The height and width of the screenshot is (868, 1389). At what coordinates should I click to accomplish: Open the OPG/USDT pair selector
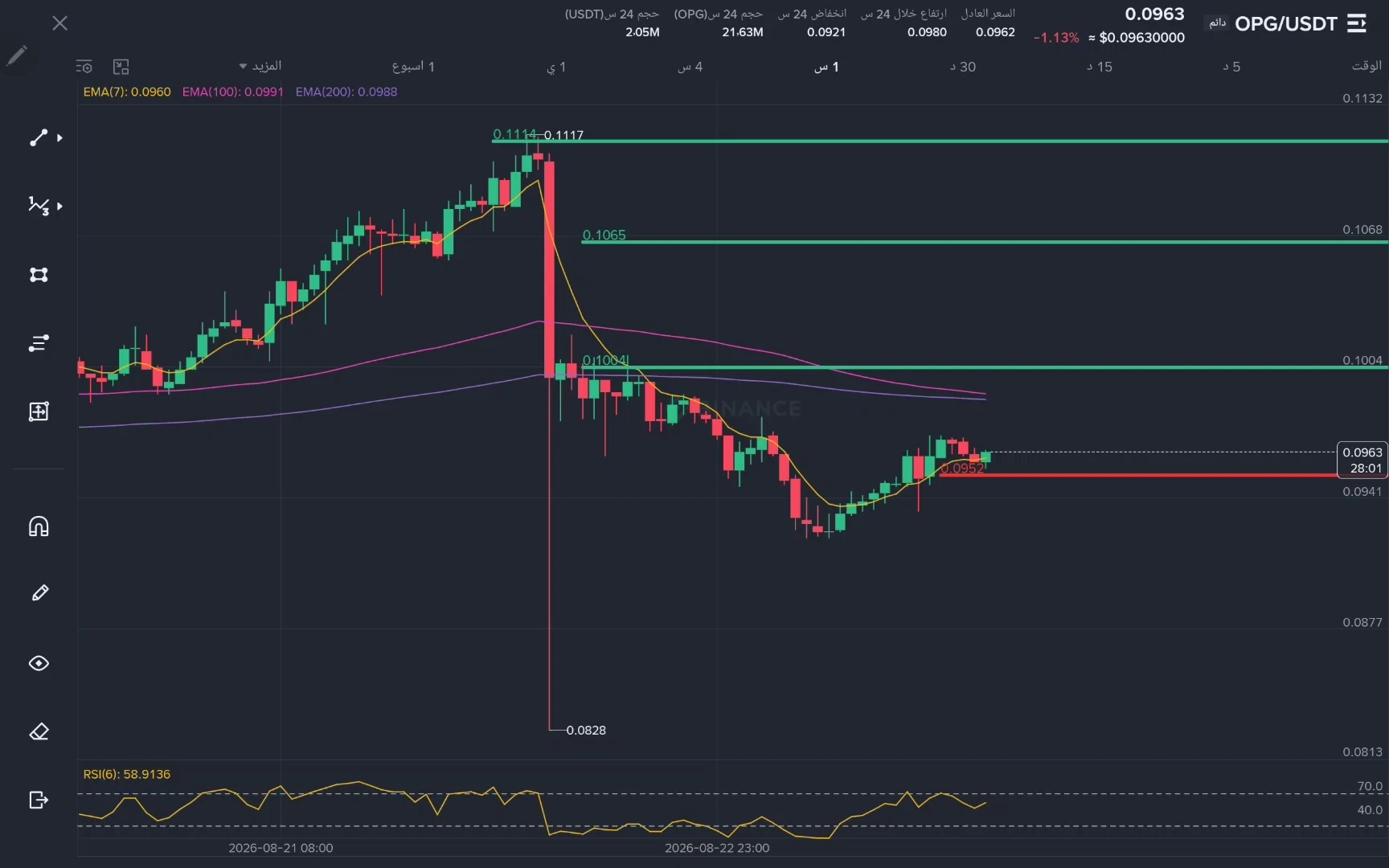(x=1285, y=24)
